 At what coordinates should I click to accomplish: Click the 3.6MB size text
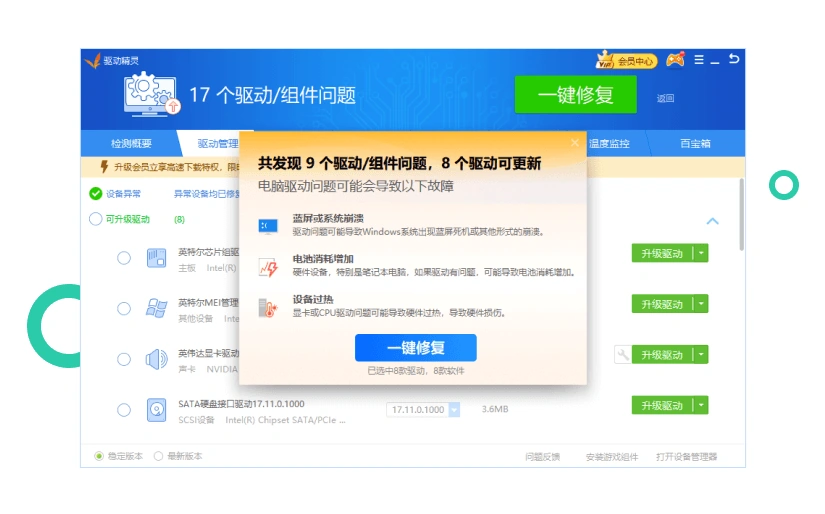coord(495,409)
